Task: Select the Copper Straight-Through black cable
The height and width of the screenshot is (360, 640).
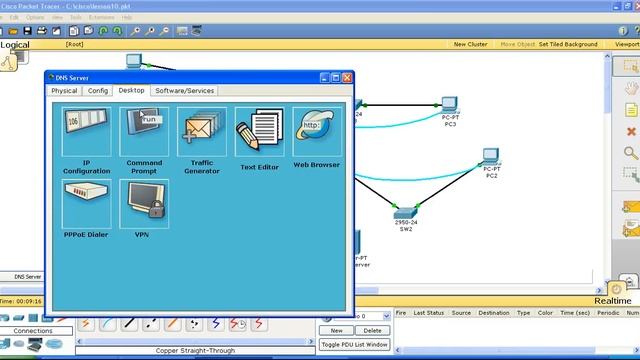Action: tap(129, 324)
